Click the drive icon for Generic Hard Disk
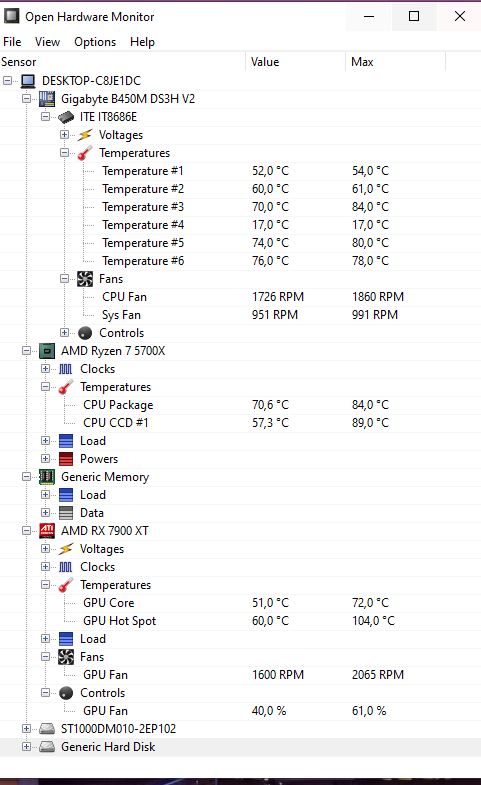Viewport: 481px width, 785px height. click(47, 746)
